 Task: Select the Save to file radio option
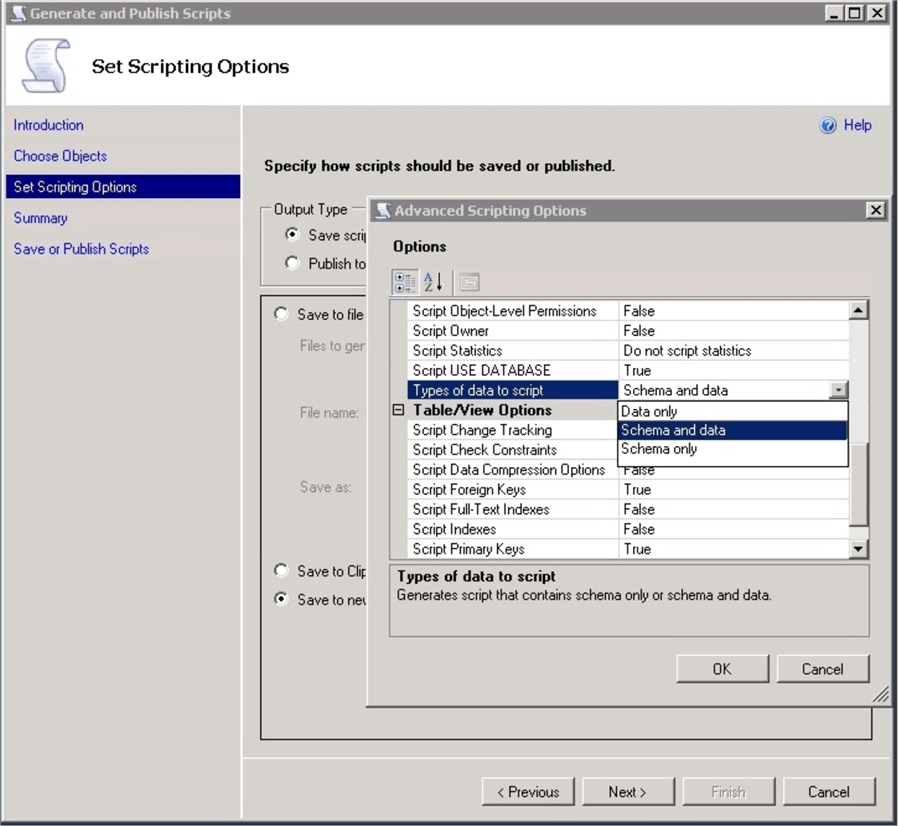coord(282,314)
